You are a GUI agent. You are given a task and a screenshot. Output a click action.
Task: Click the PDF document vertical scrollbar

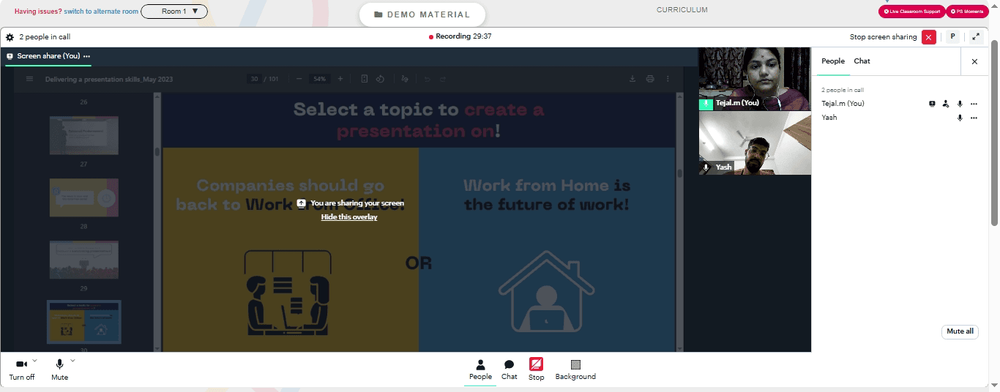coord(679,173)
